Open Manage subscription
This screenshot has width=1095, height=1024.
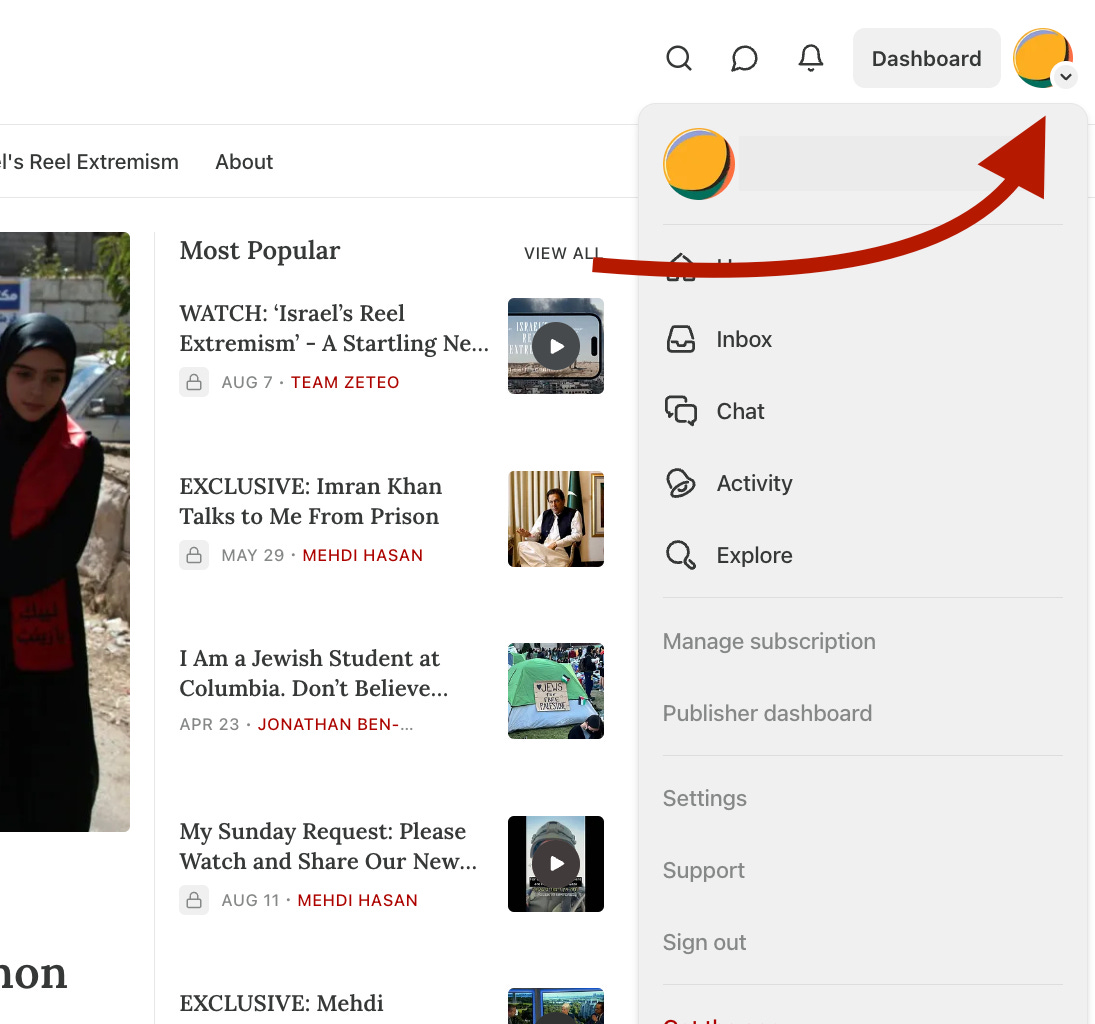pos(769,641)
